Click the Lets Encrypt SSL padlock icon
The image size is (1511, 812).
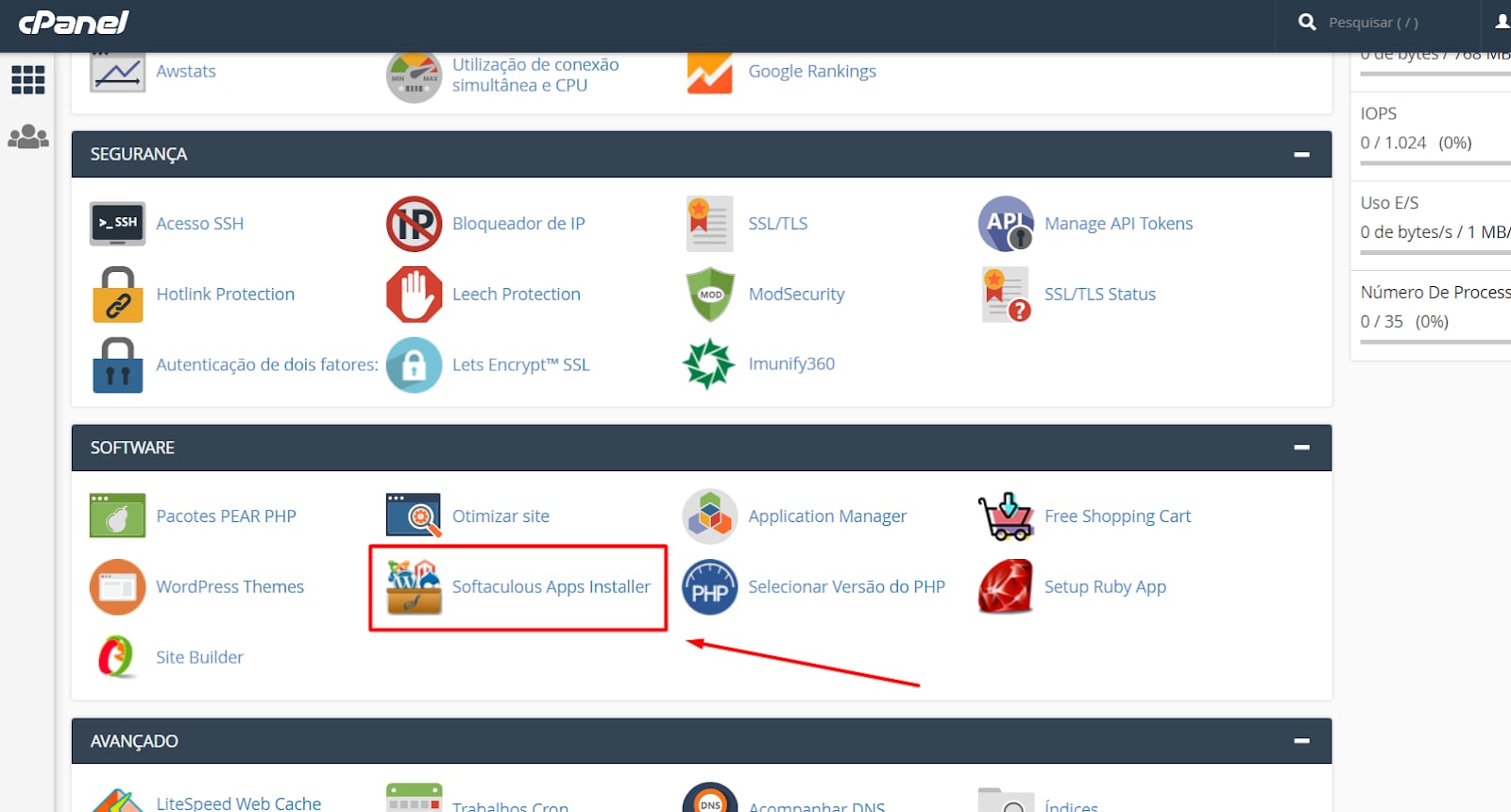point(414,364)
